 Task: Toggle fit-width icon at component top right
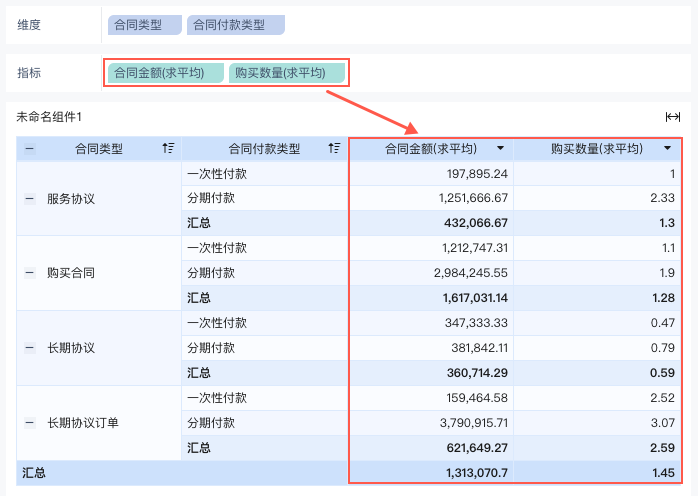[x=673, y=117]
